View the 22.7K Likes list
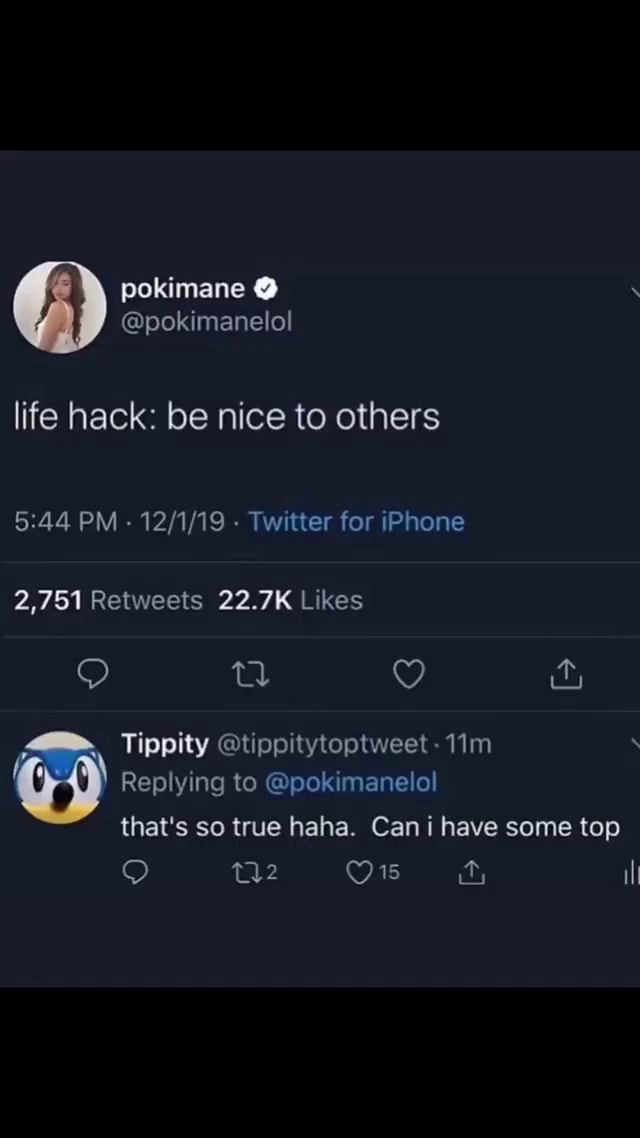Viewport: 640px width, 1138px height. pyautogui.click(x=290, y=600)
